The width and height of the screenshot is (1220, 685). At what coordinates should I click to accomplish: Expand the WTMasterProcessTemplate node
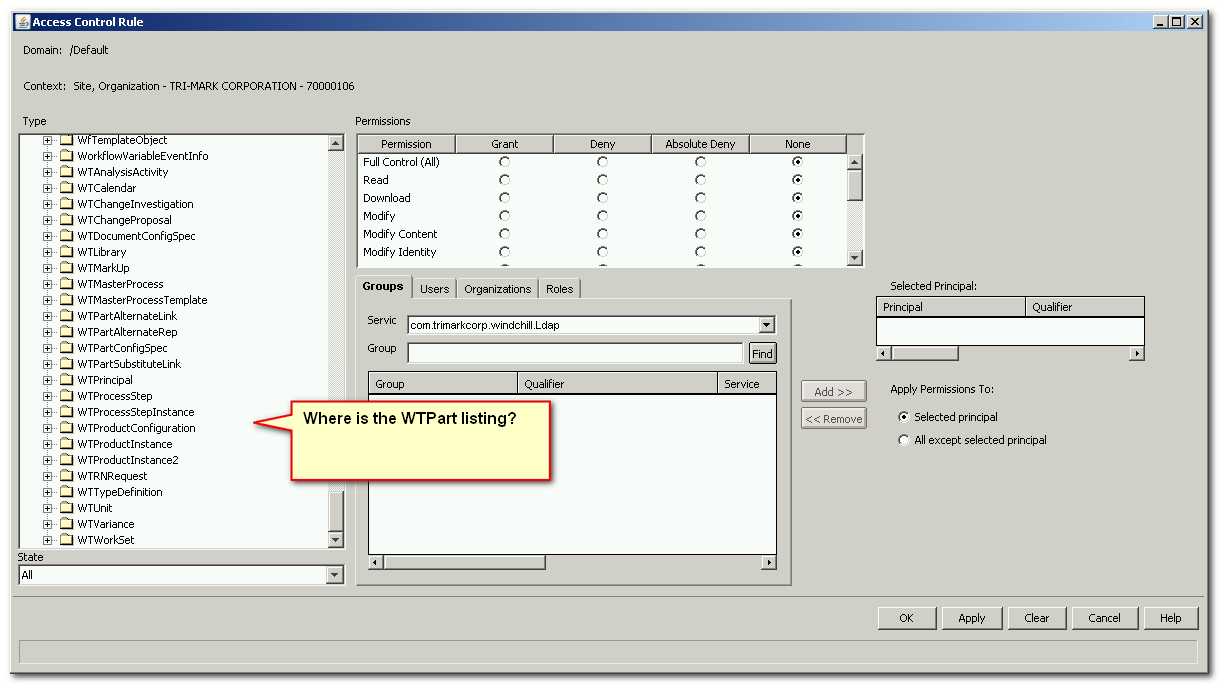coord(47,300)
